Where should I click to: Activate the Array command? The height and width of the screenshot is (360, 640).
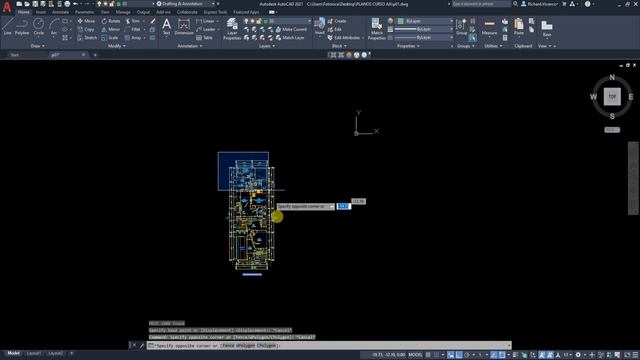click(x=133, y=38)
